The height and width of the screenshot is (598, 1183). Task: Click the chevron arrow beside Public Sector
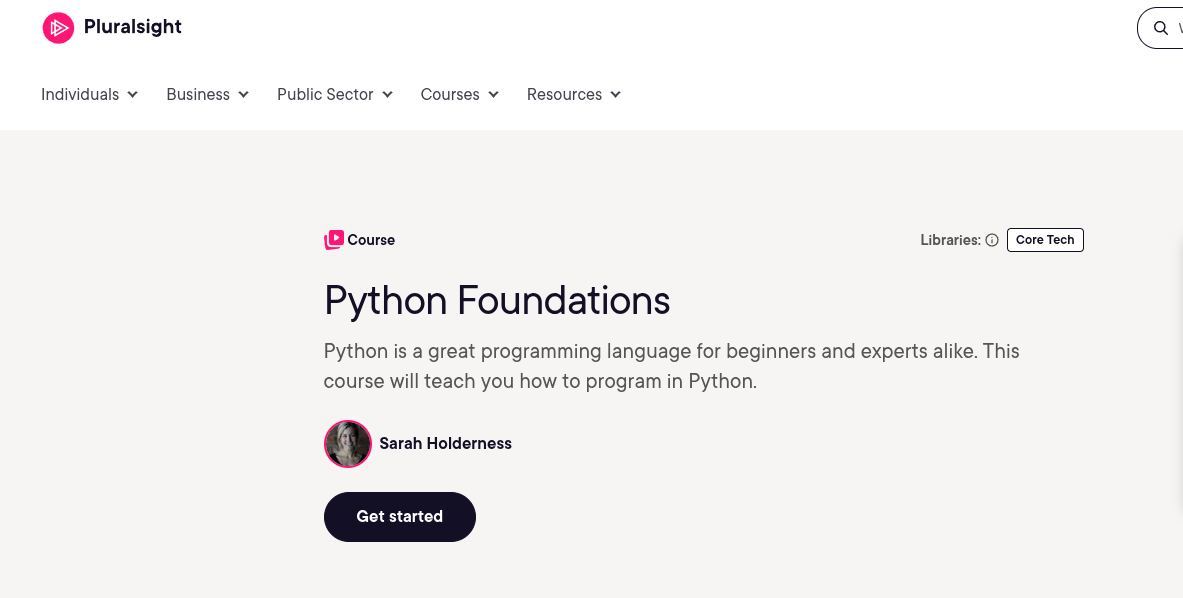[387, 95]
